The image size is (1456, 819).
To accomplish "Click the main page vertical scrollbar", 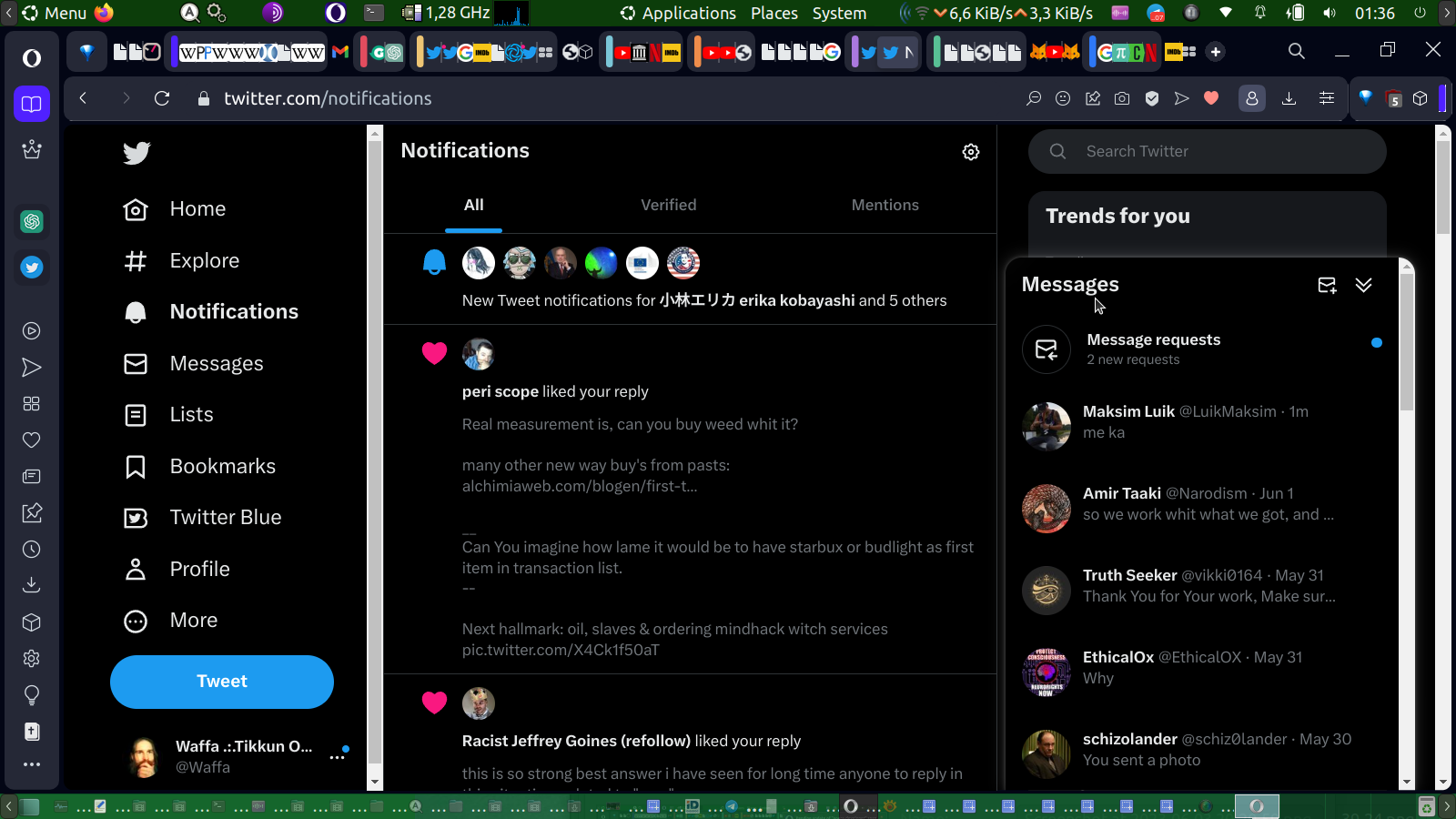I will (1443, 187).
